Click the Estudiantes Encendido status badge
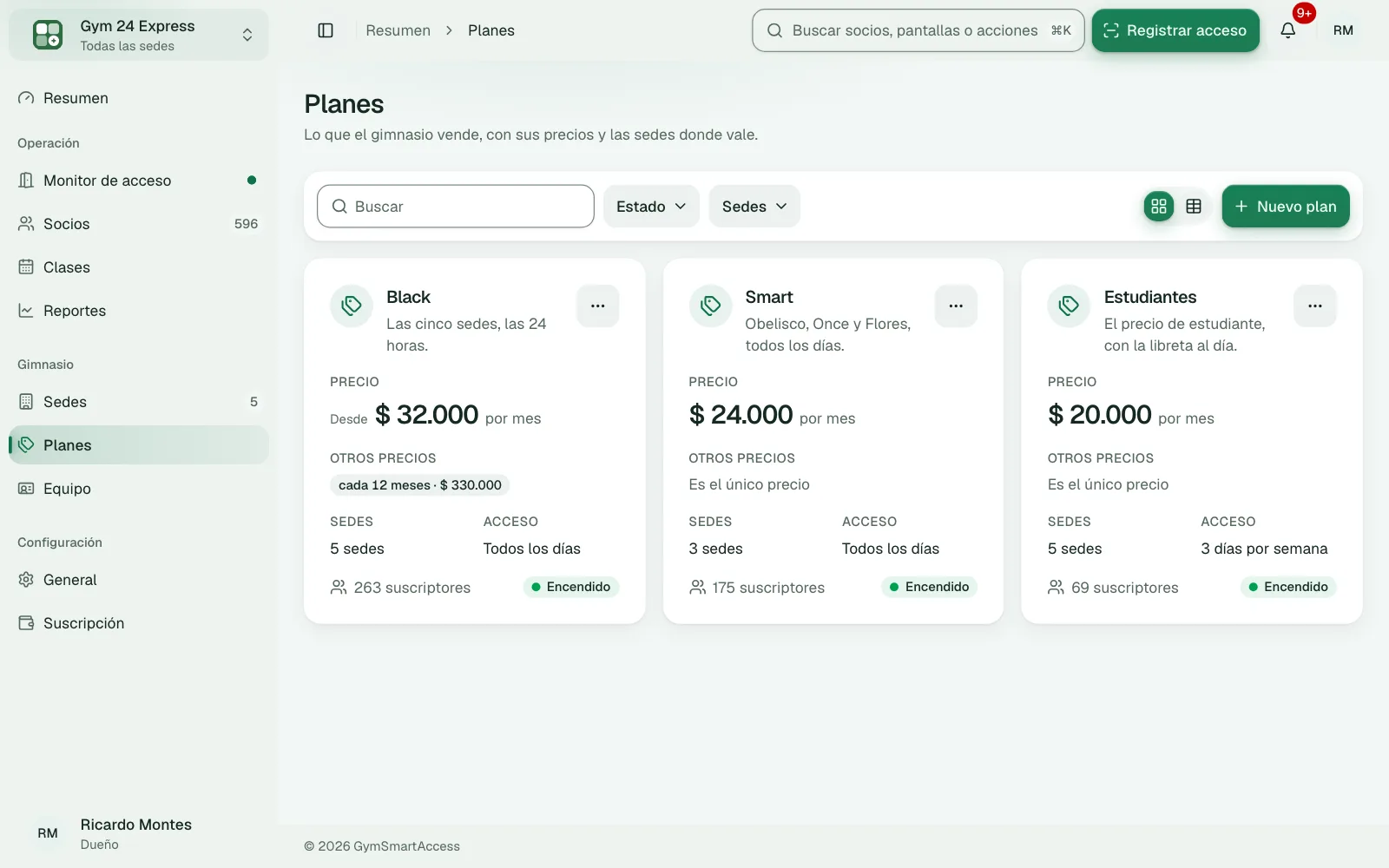 click(1288, 587)
